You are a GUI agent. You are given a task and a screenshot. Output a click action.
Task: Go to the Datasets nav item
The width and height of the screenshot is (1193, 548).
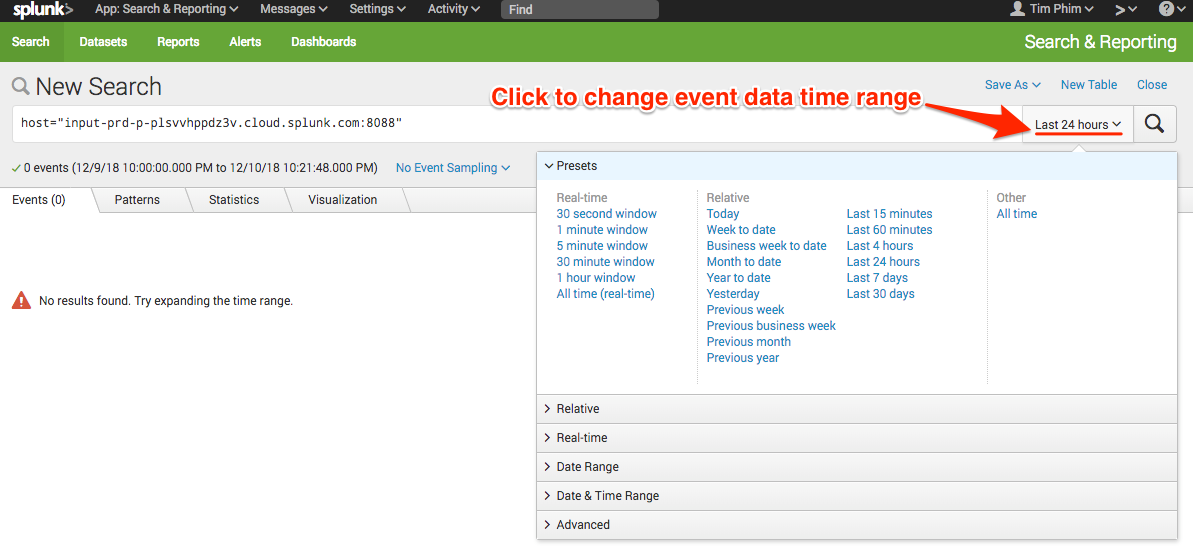coord(103,42)
